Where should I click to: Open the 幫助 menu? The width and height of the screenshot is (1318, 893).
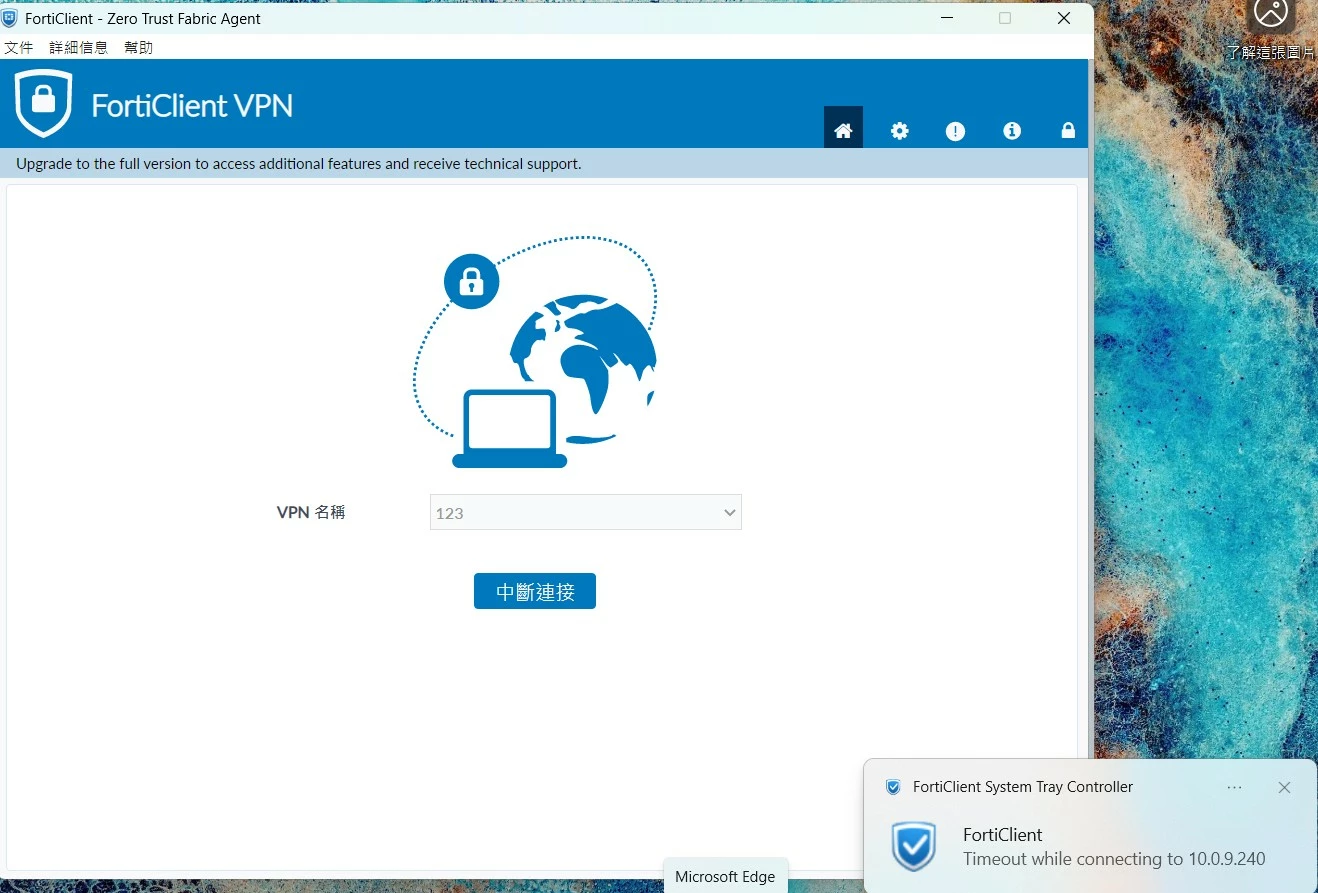(x=139, y=47)
